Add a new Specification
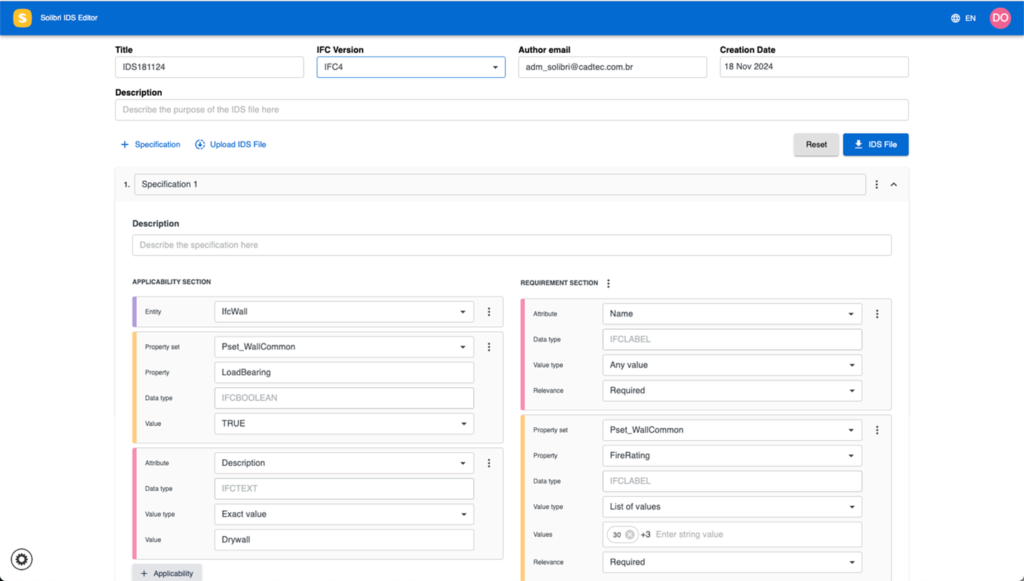 point(151,145)
